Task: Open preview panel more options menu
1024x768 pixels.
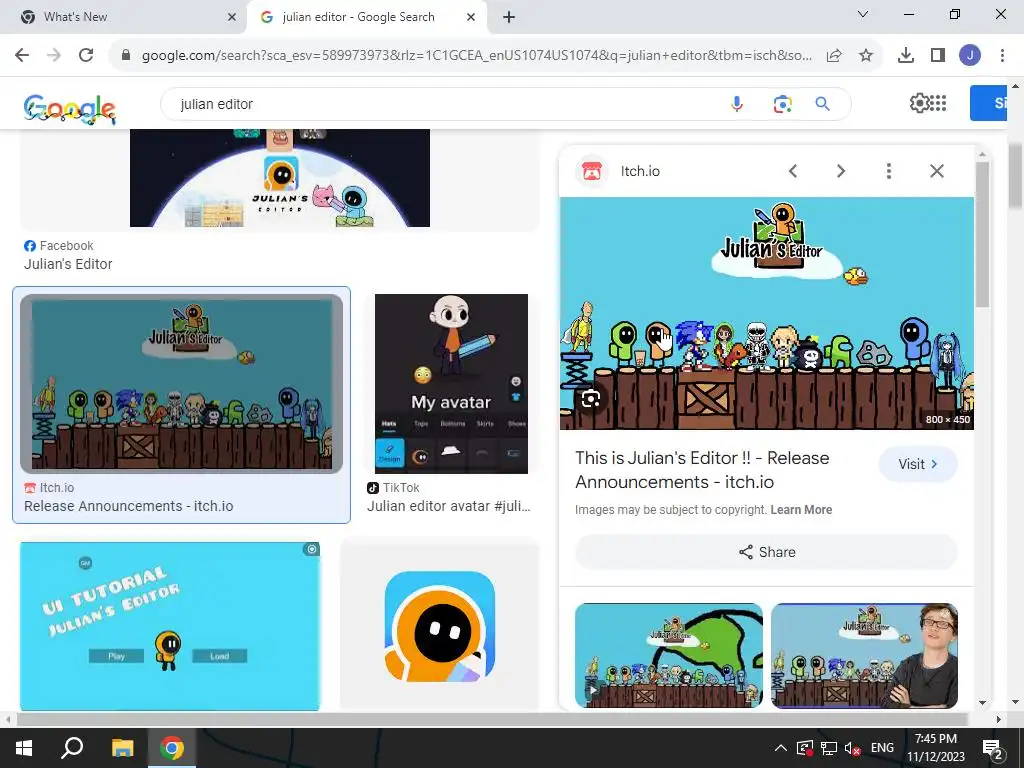Action: click(x=889, y=171)
